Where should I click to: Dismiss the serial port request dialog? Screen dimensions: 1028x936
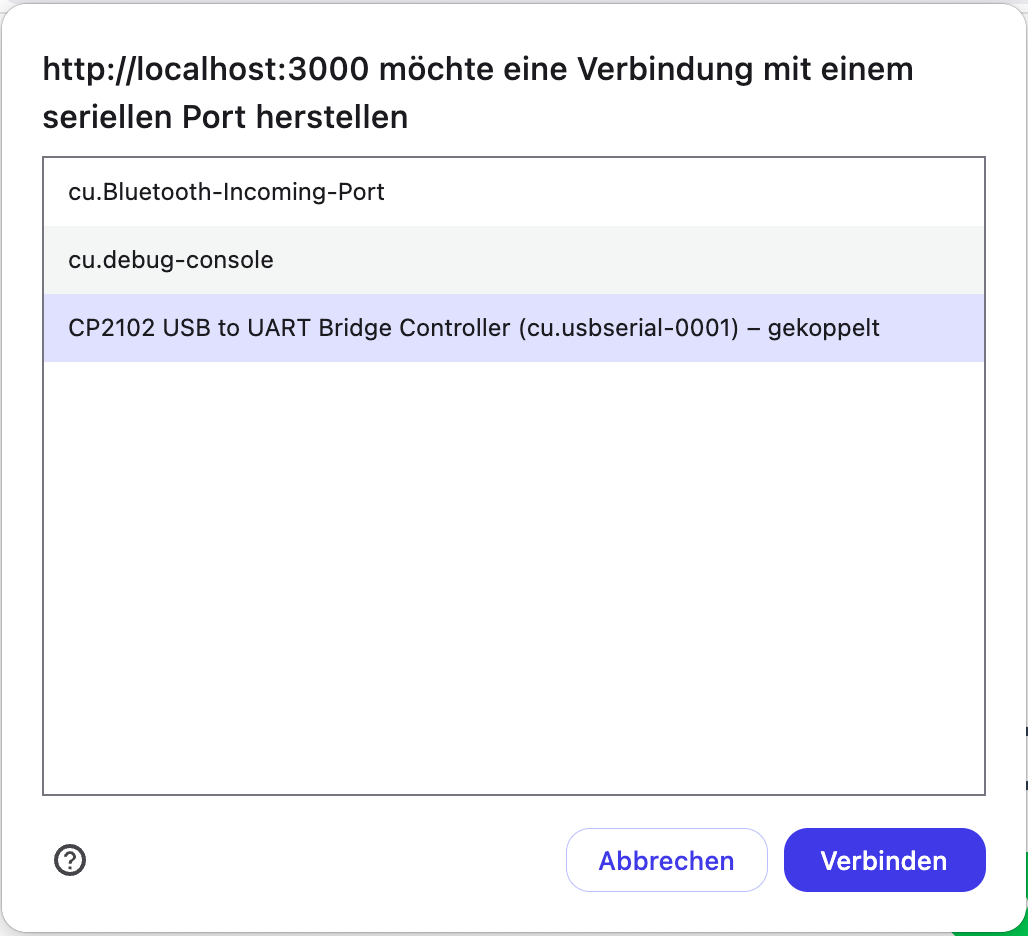point(667,860)
